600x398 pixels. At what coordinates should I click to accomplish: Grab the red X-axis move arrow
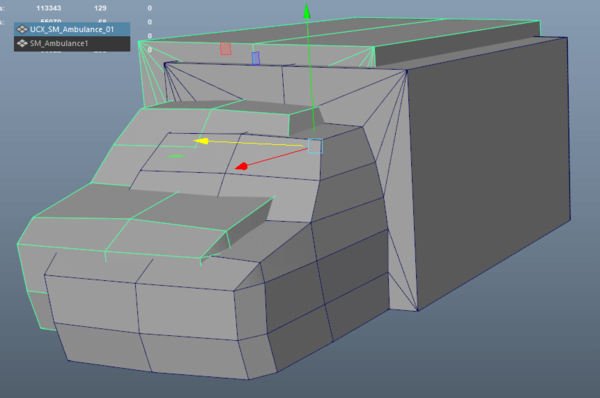[241, 166]
